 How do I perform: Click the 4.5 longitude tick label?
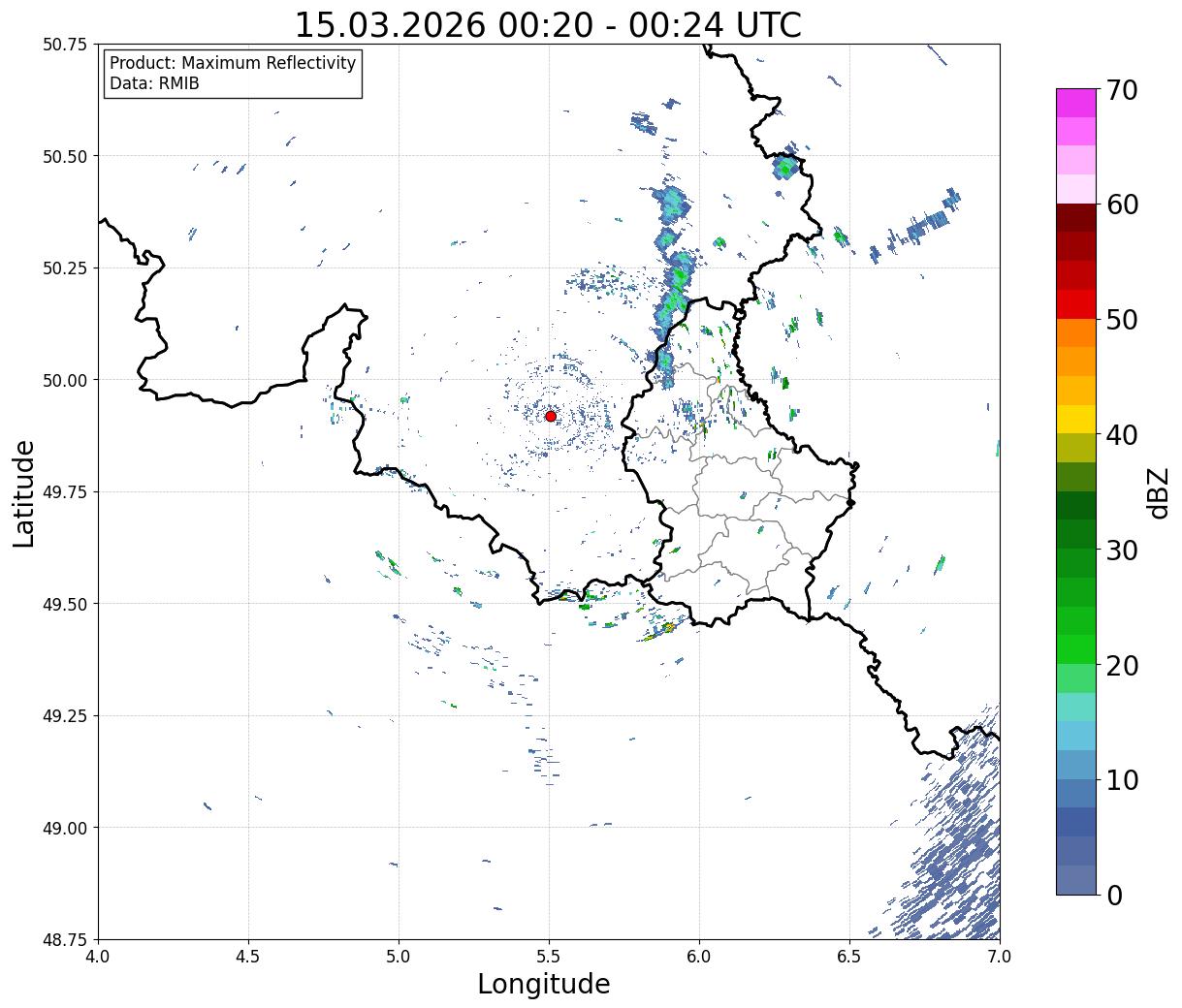coord(248,957)
